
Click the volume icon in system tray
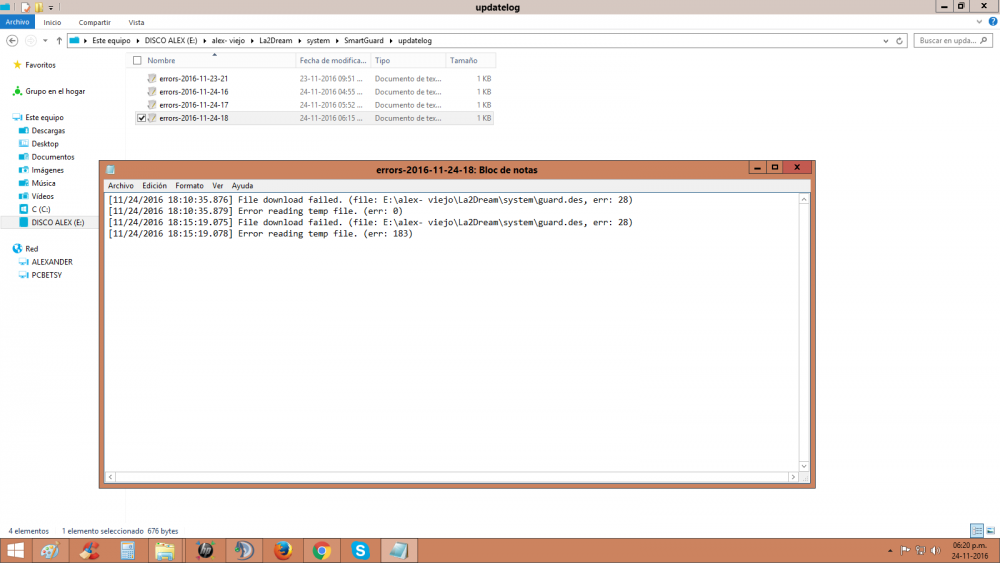point(934,550)
